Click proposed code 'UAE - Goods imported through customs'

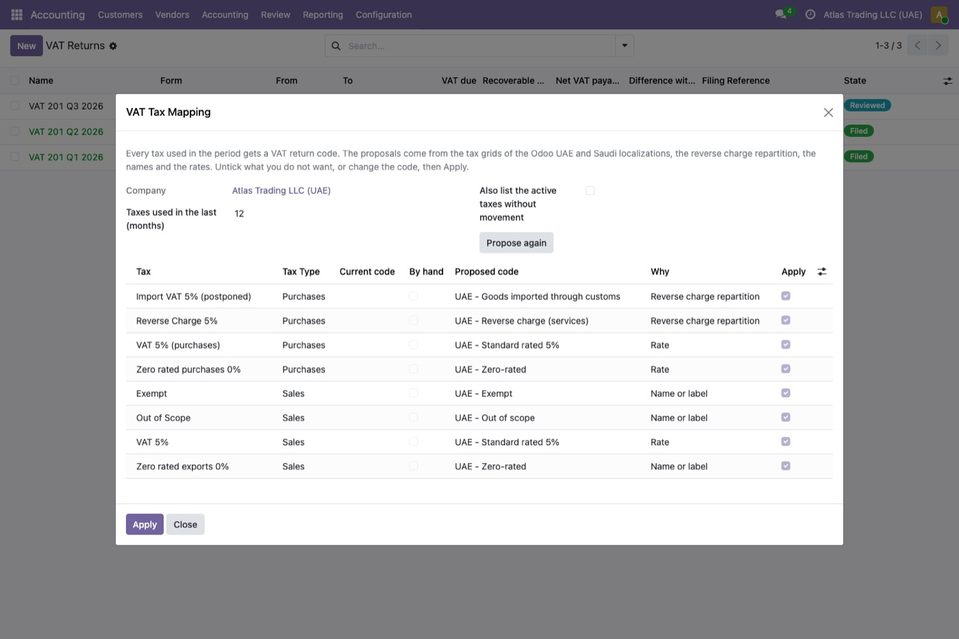coord(538,297)
